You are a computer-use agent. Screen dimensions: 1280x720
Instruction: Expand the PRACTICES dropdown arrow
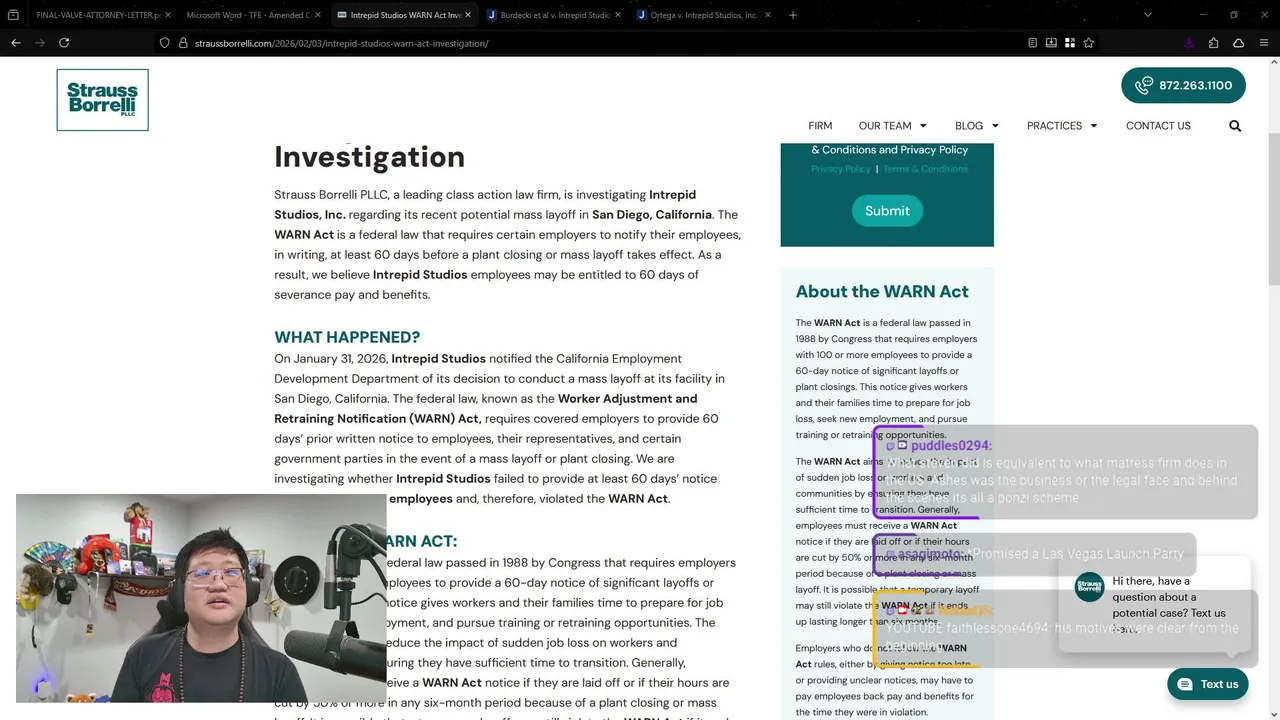pyautogui.click(x=1094, y=126)
